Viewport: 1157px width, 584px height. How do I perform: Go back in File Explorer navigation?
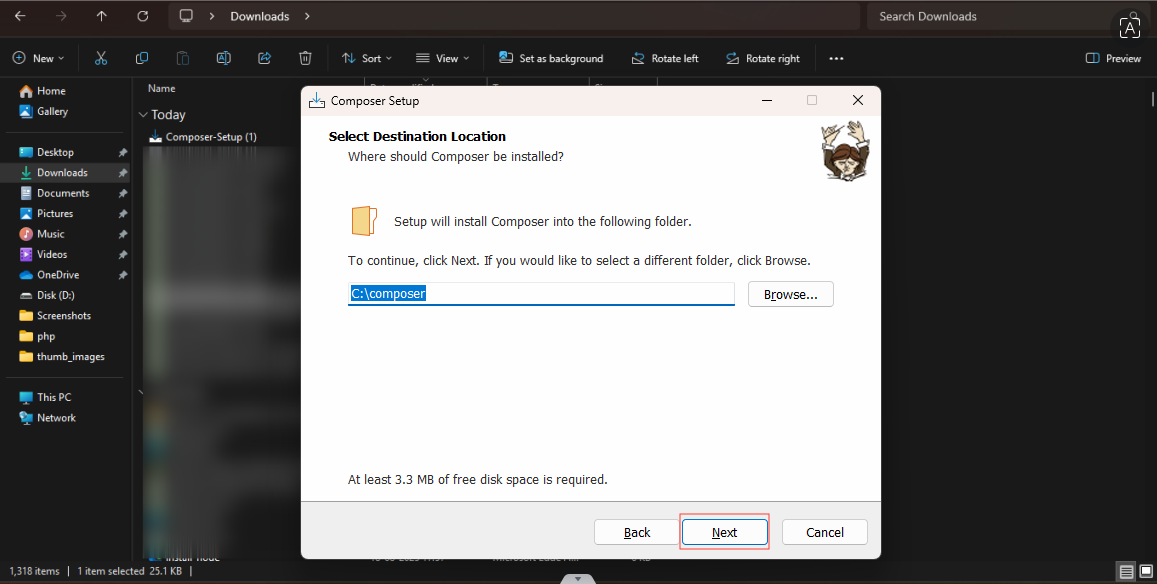20,16
